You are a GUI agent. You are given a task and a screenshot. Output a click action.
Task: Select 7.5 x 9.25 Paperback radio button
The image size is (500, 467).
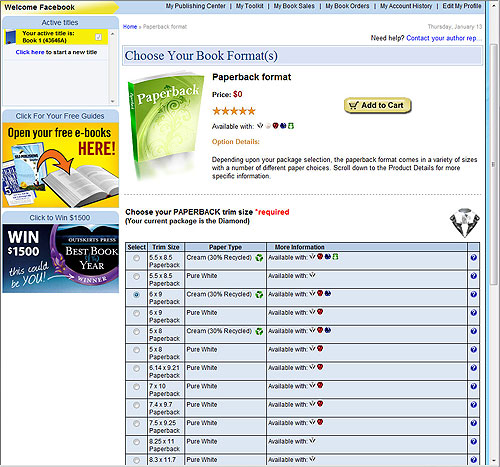[x=136, y=423]
